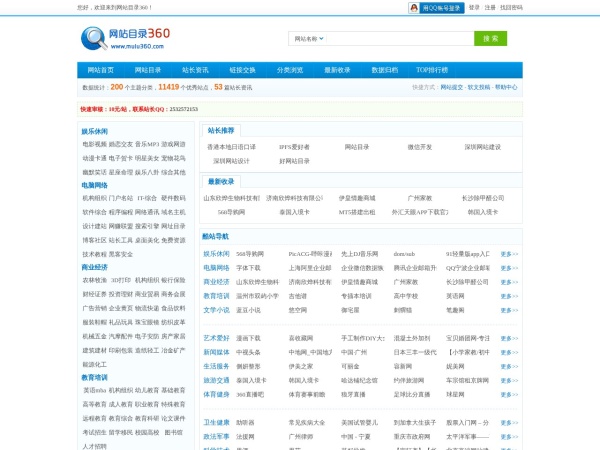Viewport: 600px width, 450px height.
Task: Expand 更多>> for the 娱乐休闲 row
Action: point(509,254)
